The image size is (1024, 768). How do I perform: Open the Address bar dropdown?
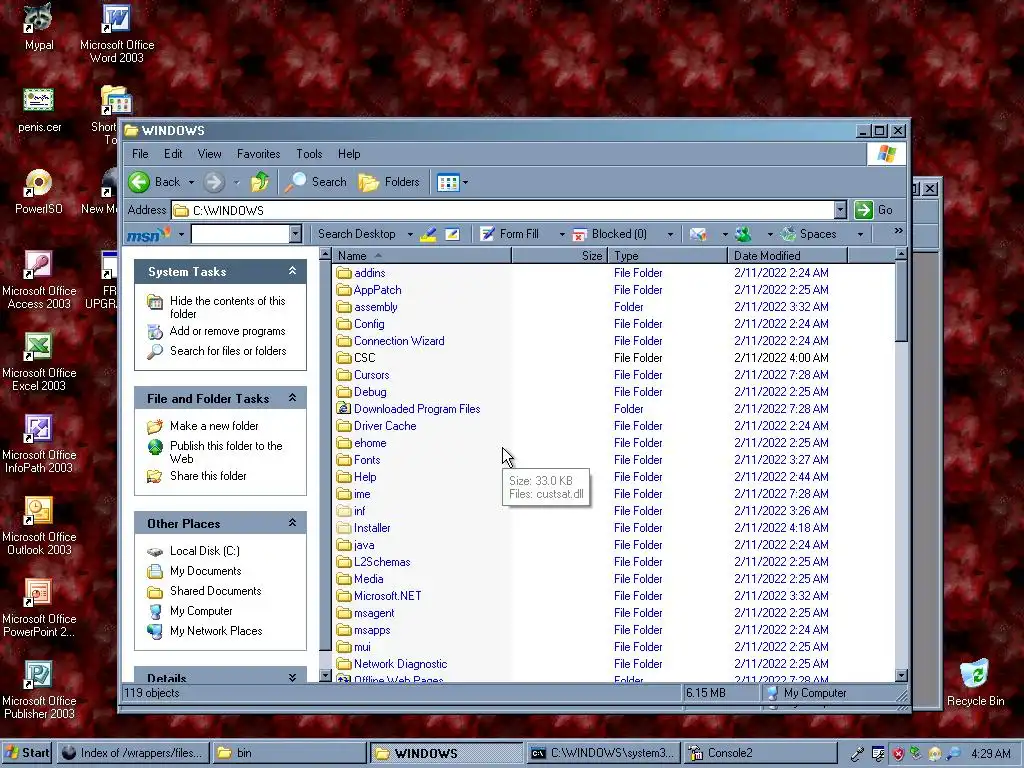pyautogui.click(x=840, y=210)
